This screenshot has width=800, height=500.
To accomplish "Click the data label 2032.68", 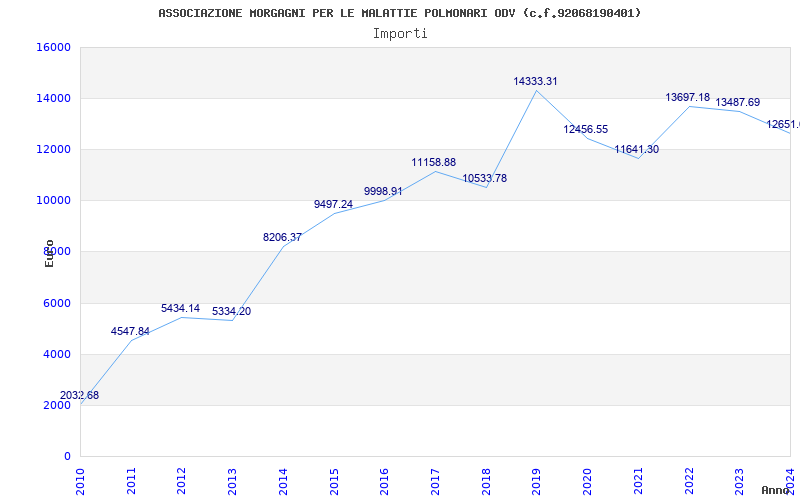I will (80, 395).
